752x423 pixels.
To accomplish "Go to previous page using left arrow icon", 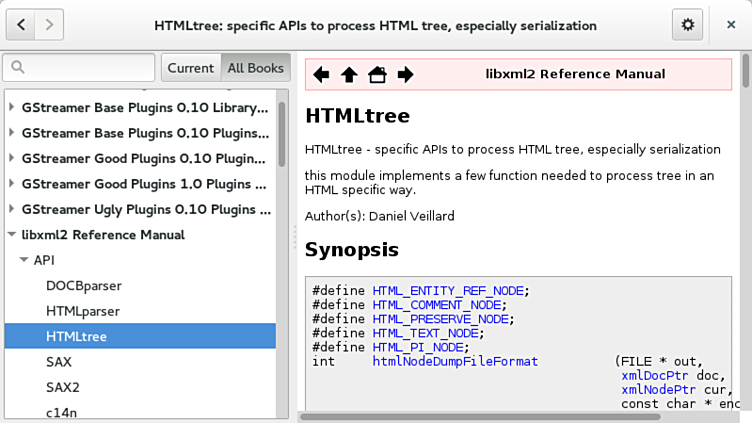I will [x=321, y=74].
